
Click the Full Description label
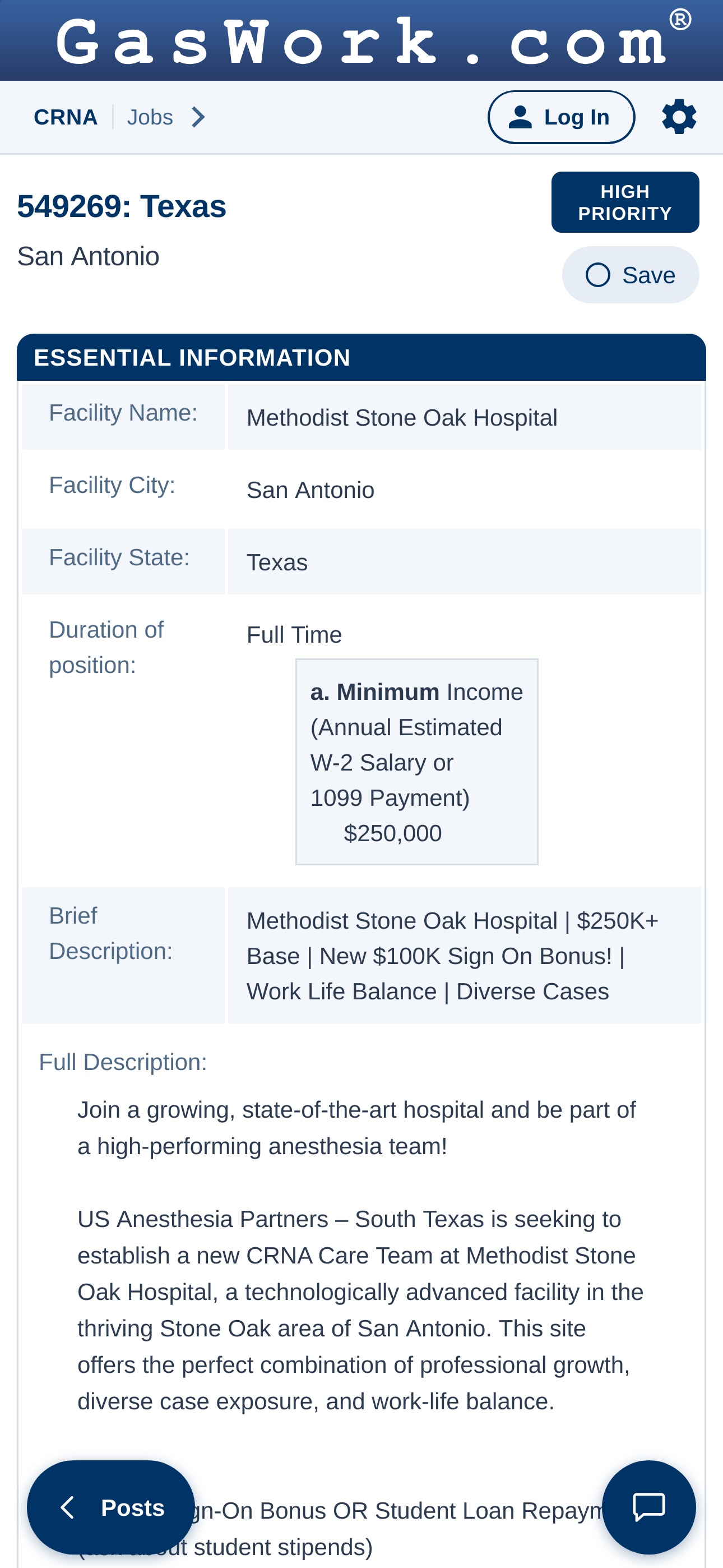tap(123, 1062)
